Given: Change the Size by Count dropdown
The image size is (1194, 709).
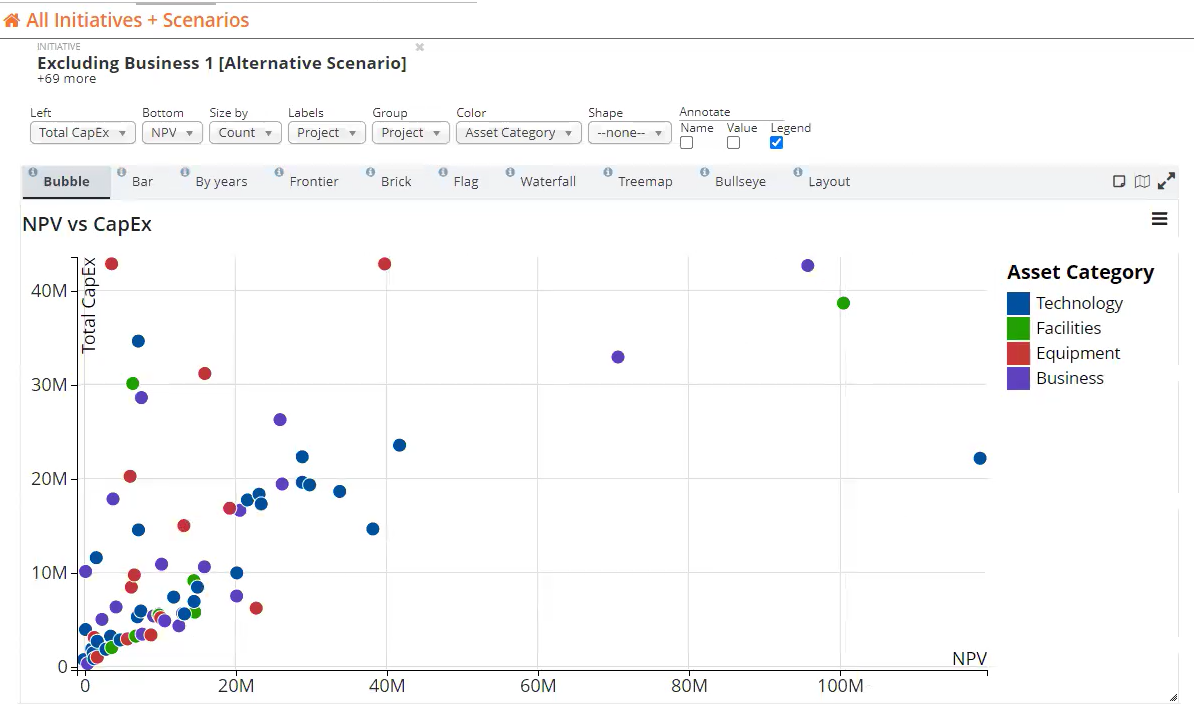Looking at the screenshot, I should [x=244, y=132].
